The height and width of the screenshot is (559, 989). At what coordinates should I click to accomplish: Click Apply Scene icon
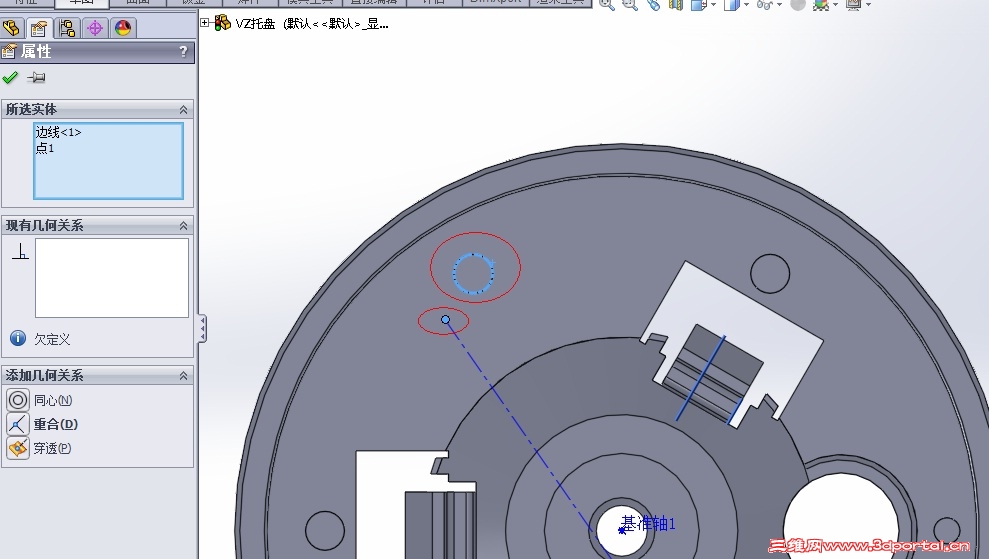click(x=821, y=4)
